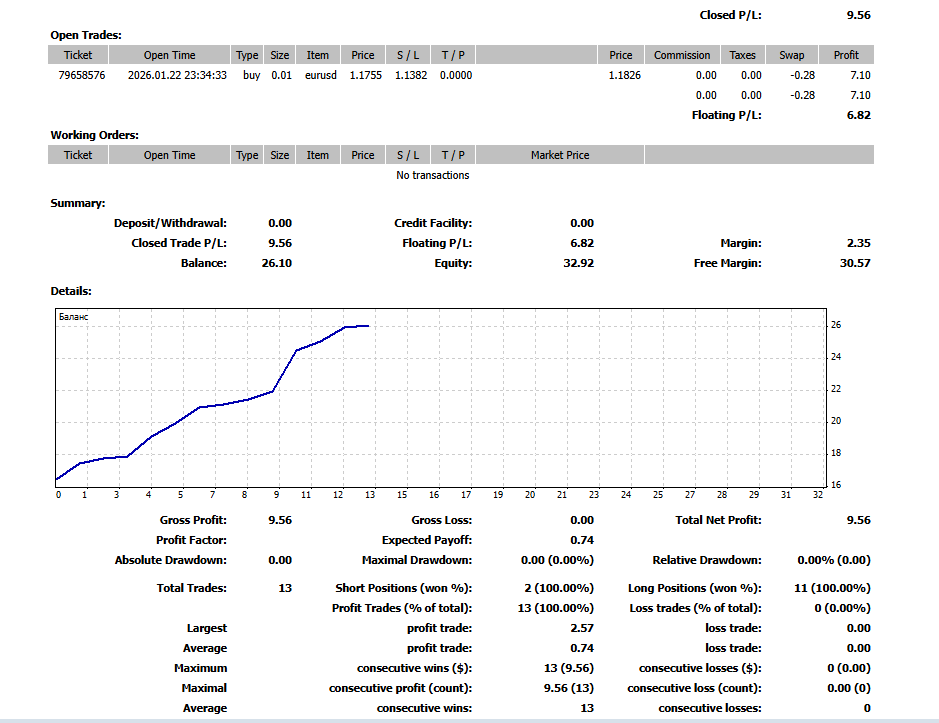Select Profit Trades value 13 (100.00%)

pos(556,608)
